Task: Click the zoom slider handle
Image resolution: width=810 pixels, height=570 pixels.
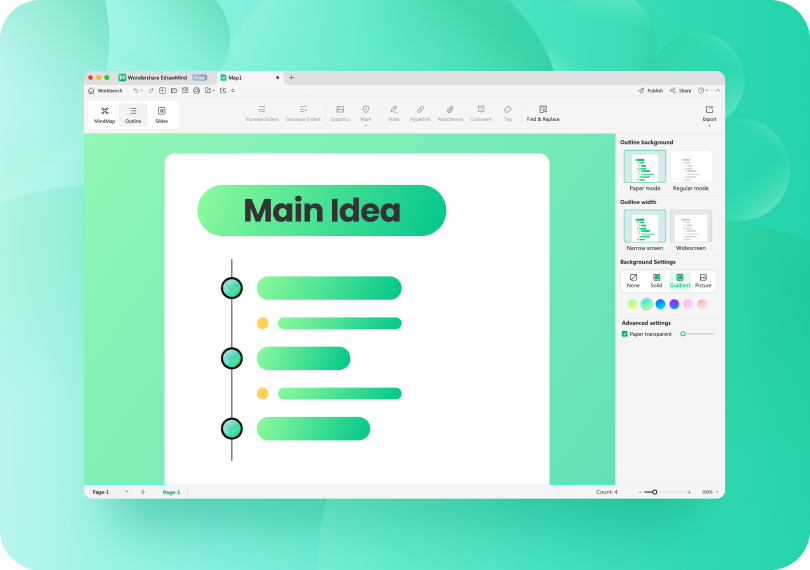Action: click(x=655, y=492)
